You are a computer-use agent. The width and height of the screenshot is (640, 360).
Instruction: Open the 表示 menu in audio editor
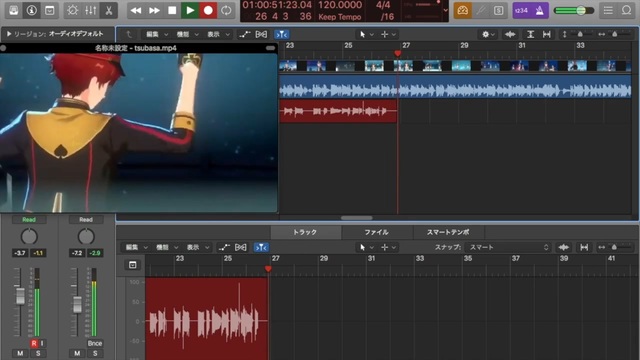(198, 247)
